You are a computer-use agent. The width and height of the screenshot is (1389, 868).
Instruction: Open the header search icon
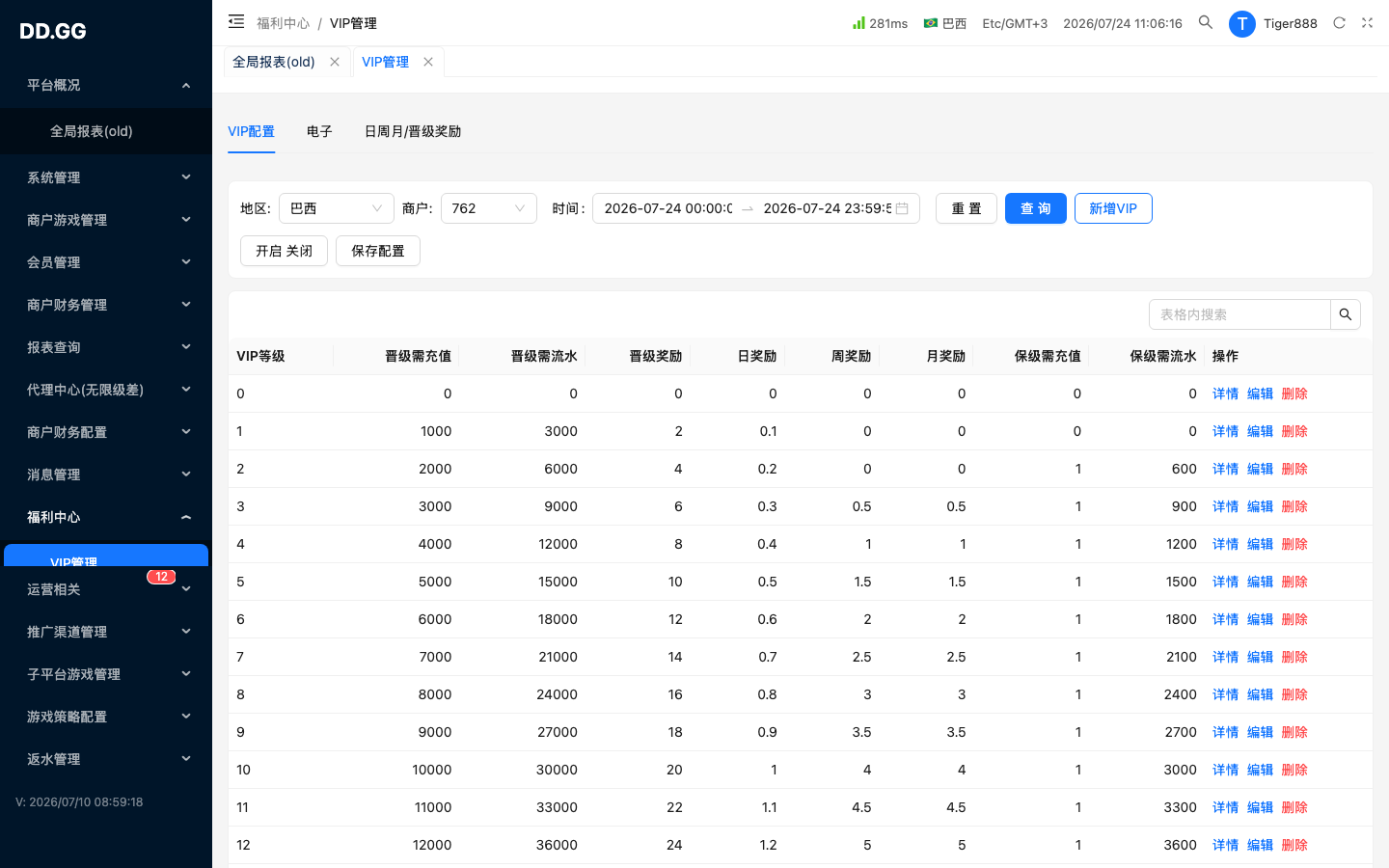(x=1206, y=22)
